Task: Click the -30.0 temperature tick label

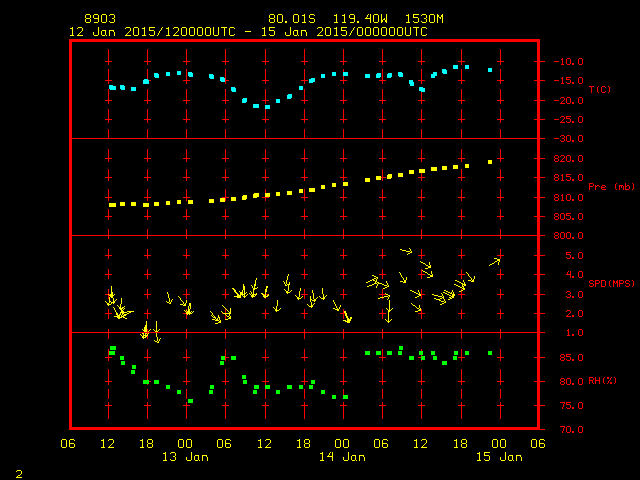Action: 568,139
